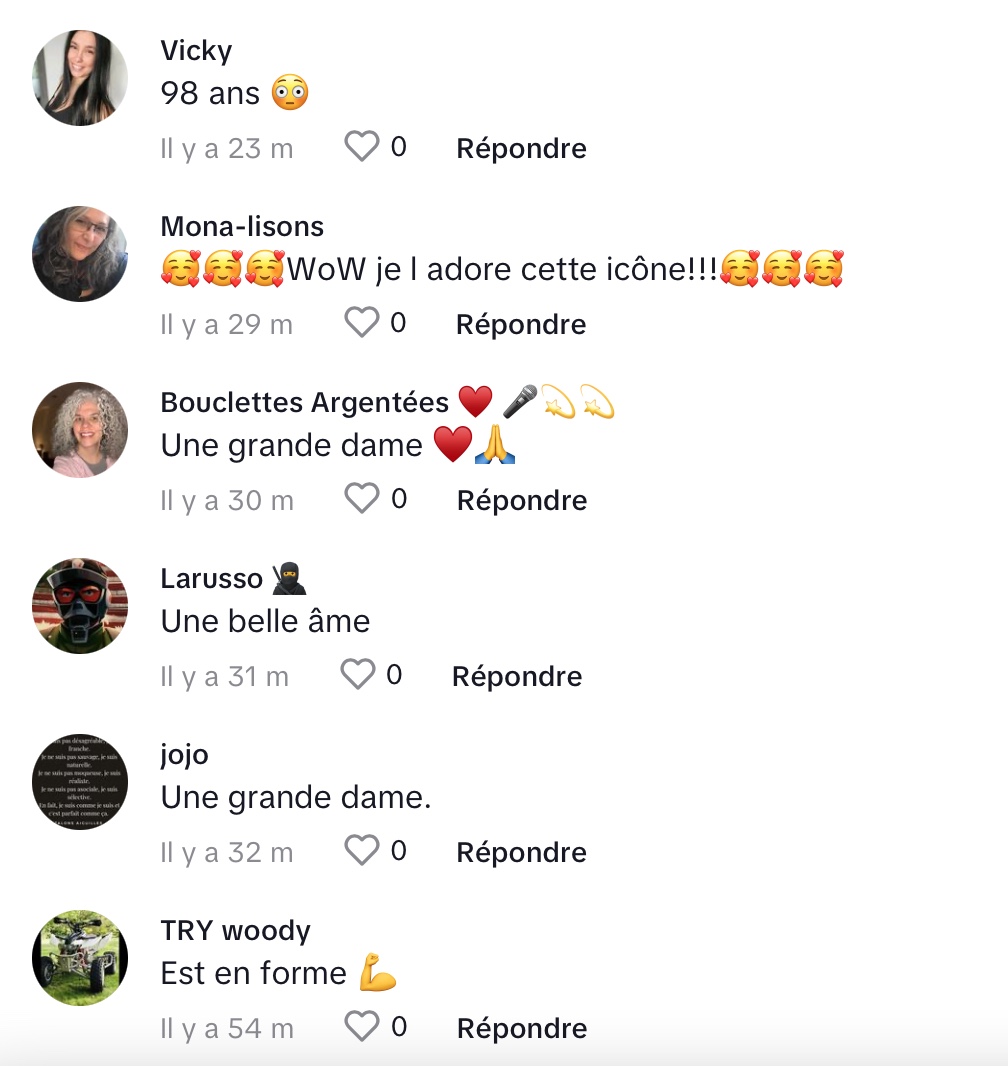Open Mona-lisons' profile avatar
1008x1066 pixels.
80,254
